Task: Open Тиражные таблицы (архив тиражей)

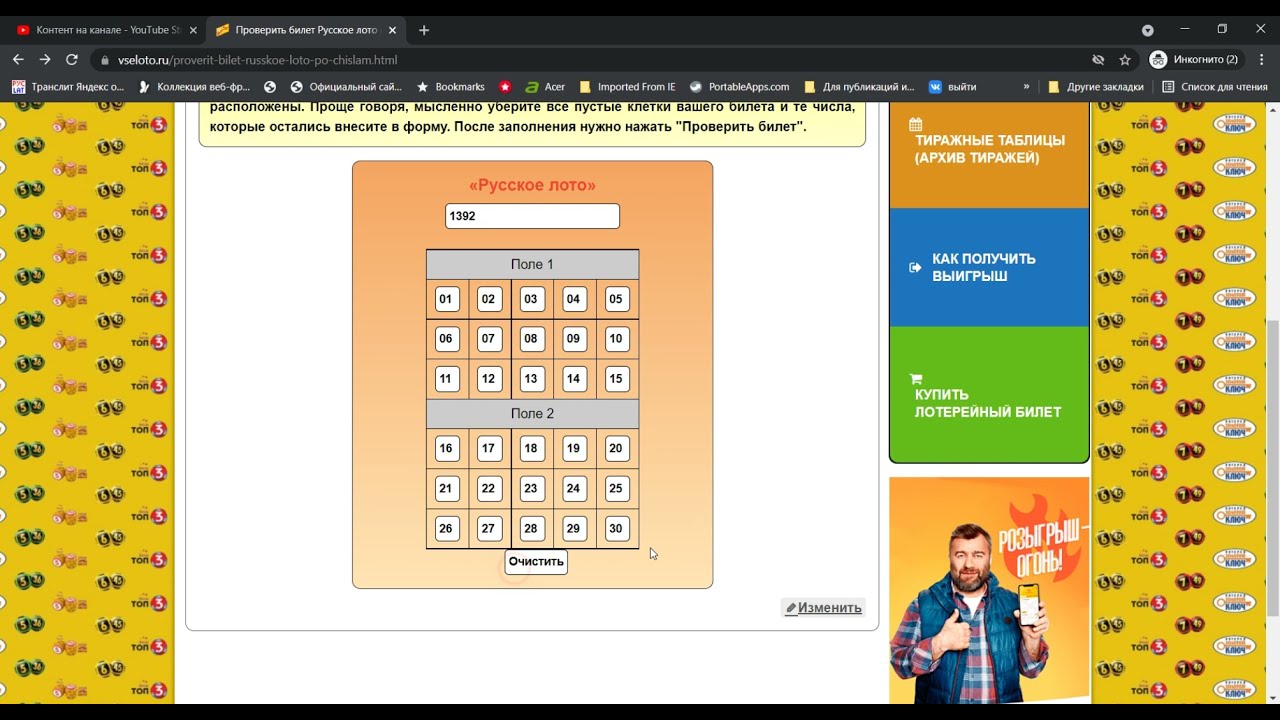Action: tap(989, 149)
